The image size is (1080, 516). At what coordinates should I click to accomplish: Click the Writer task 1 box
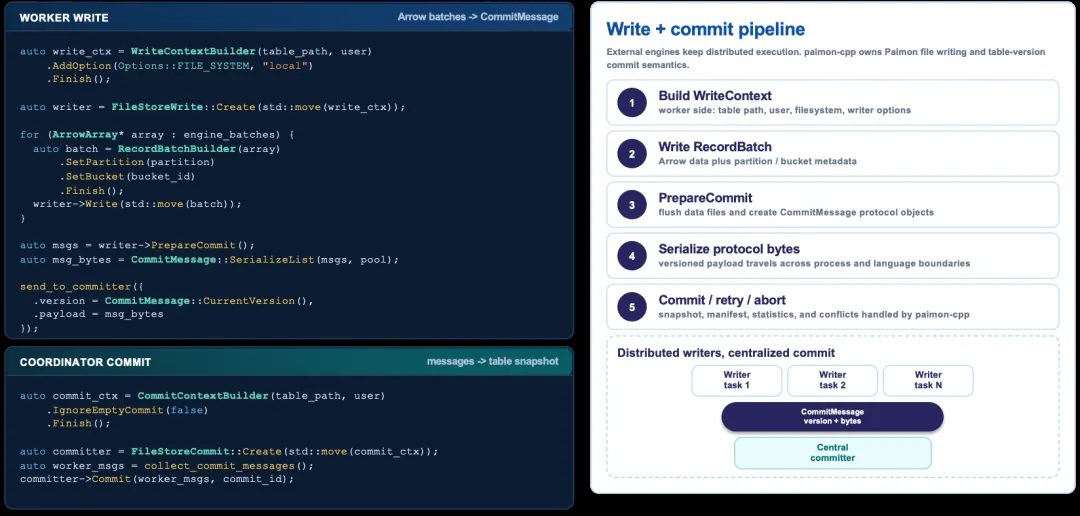(x=736, y=380)
